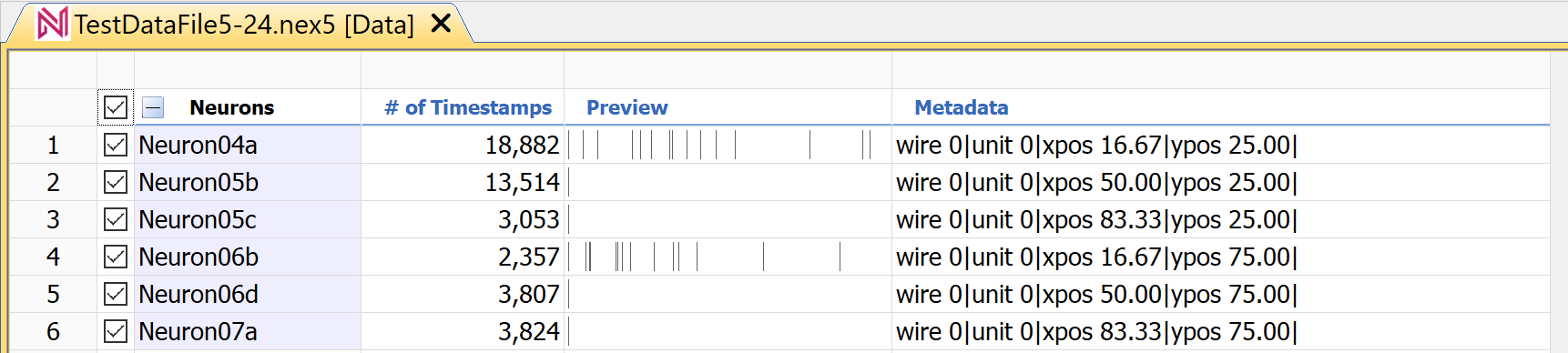The height and width of the screenshot is (353, 1568).
Task: Uncheck the Neuron04a checkbox
Action: (x=116, y=145)
